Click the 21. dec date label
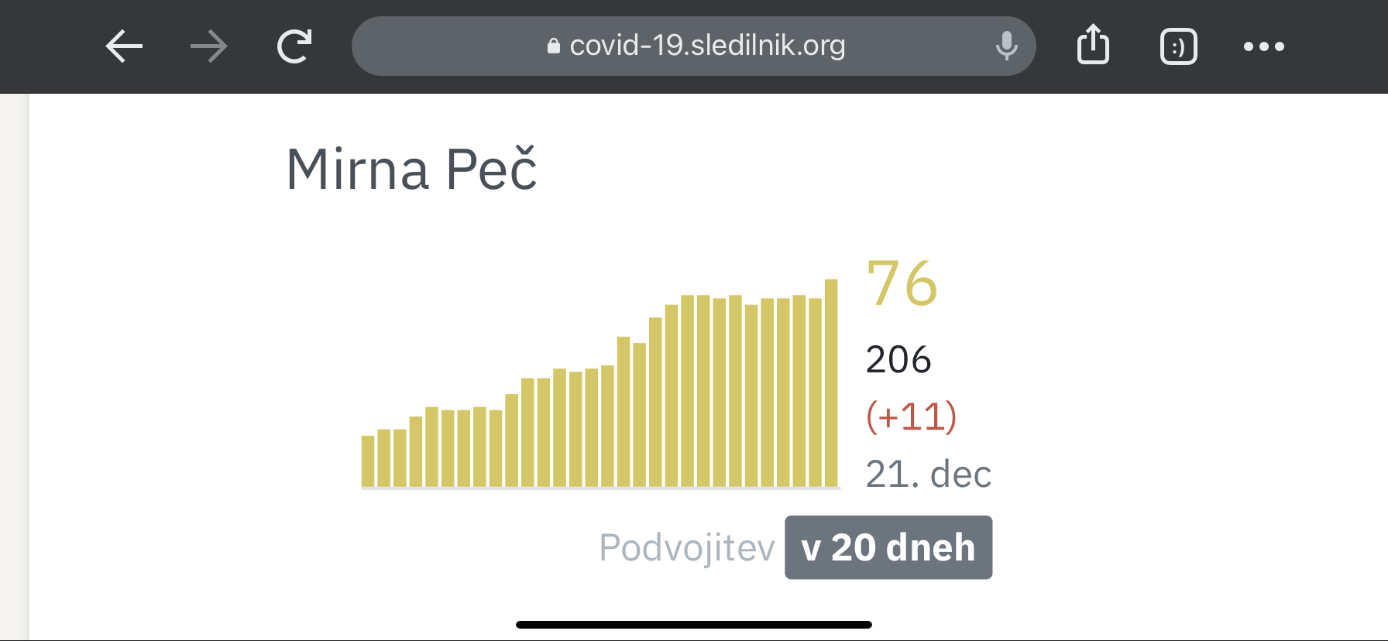1388x641 pixels. click(x=928, y=474)
